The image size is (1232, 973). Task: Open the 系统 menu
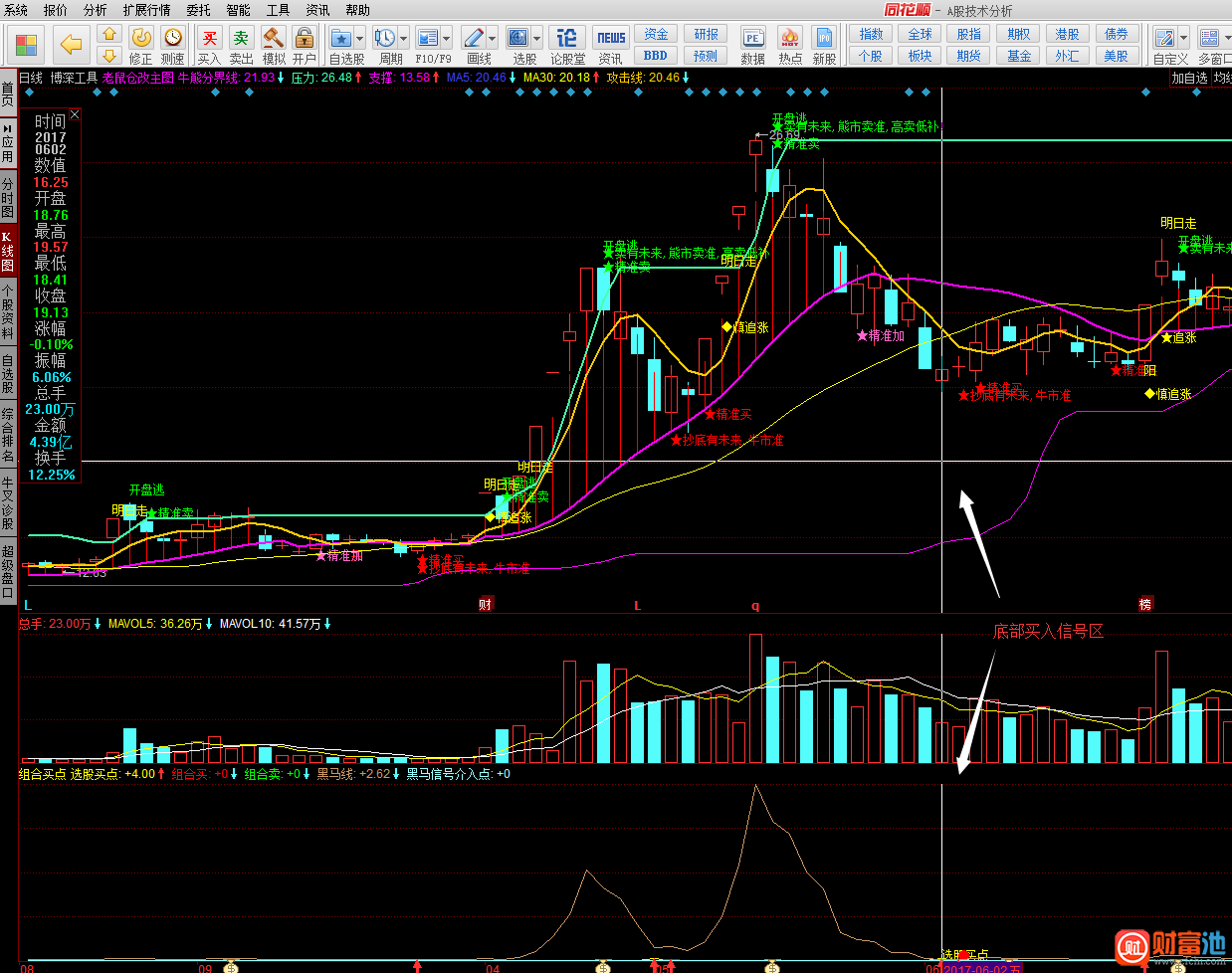coord(16,10)
